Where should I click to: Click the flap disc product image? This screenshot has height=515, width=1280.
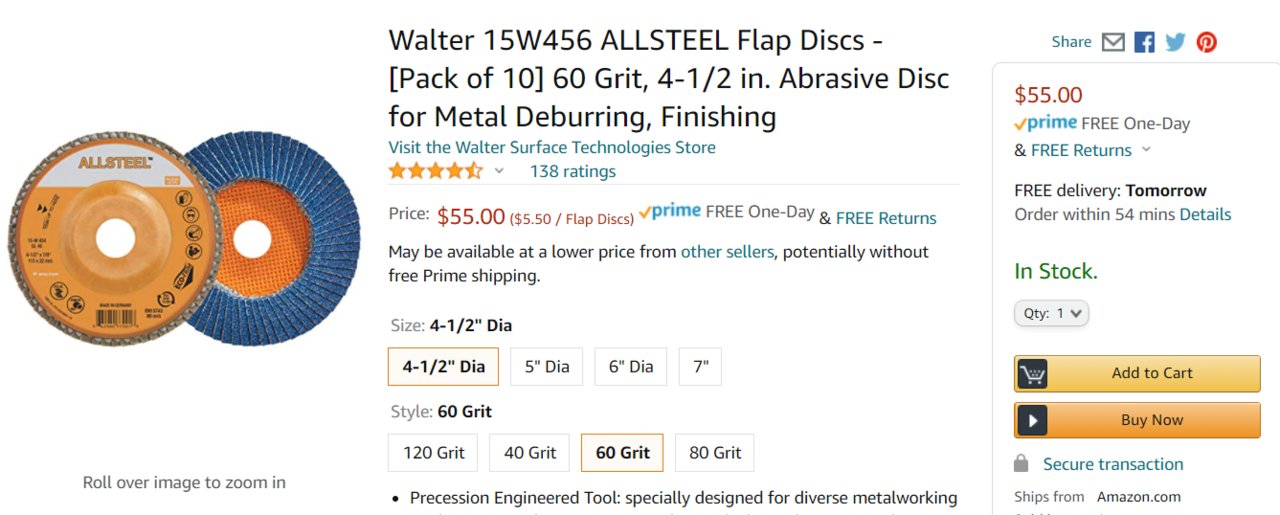point(184,238)
